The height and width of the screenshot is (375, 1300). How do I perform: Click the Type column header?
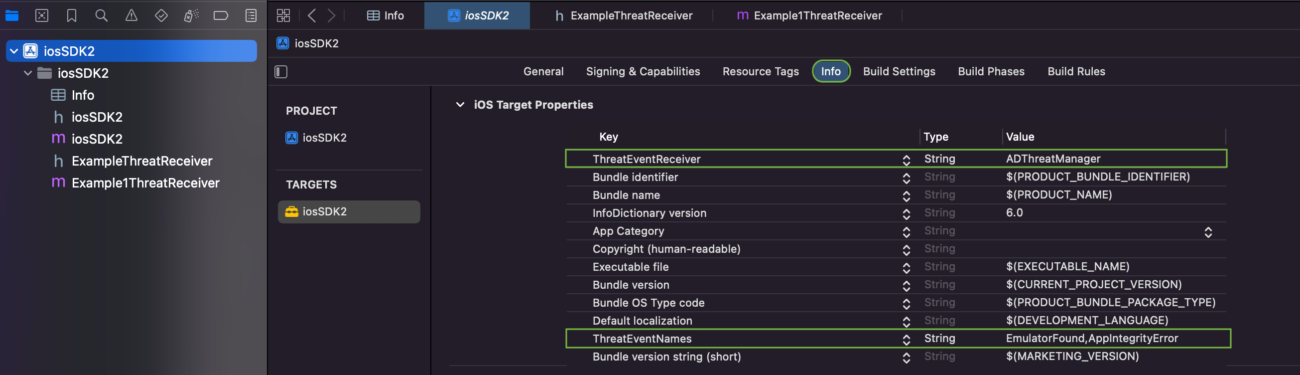tap(936, 137)
